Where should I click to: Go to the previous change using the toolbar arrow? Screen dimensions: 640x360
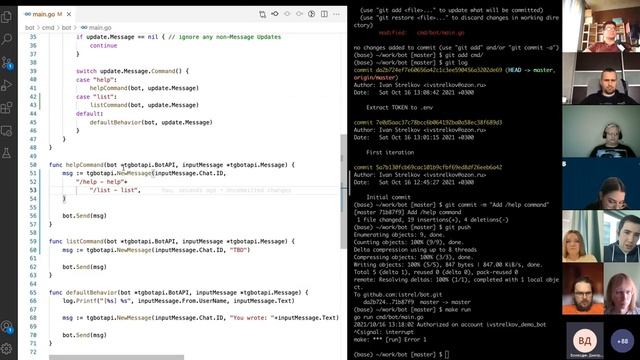tap(287, 14)
